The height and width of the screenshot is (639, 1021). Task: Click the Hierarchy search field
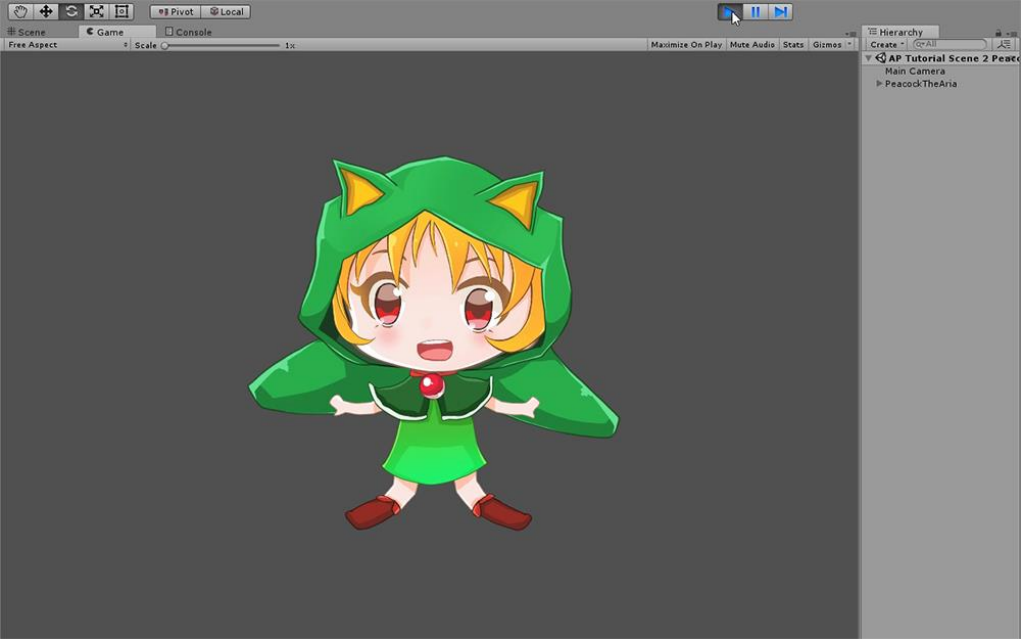[950, 44]
